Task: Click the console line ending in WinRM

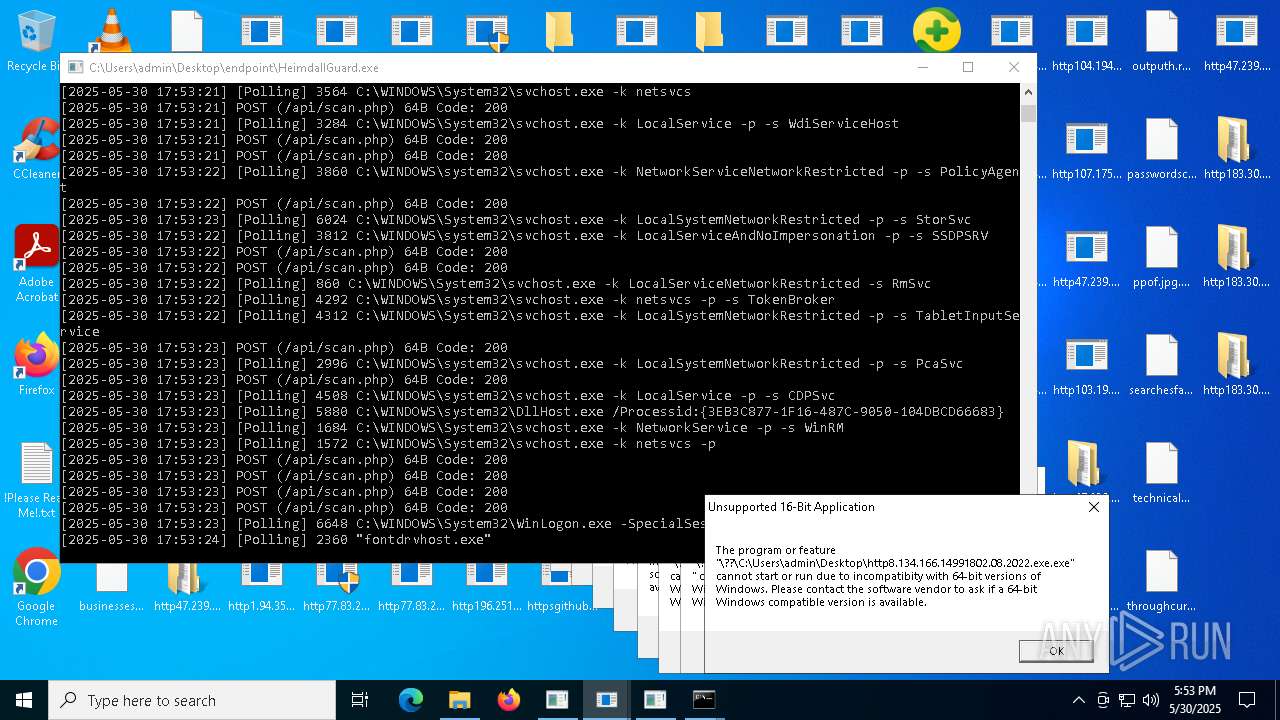Action: pyautogui.click(x=452, y=428)
